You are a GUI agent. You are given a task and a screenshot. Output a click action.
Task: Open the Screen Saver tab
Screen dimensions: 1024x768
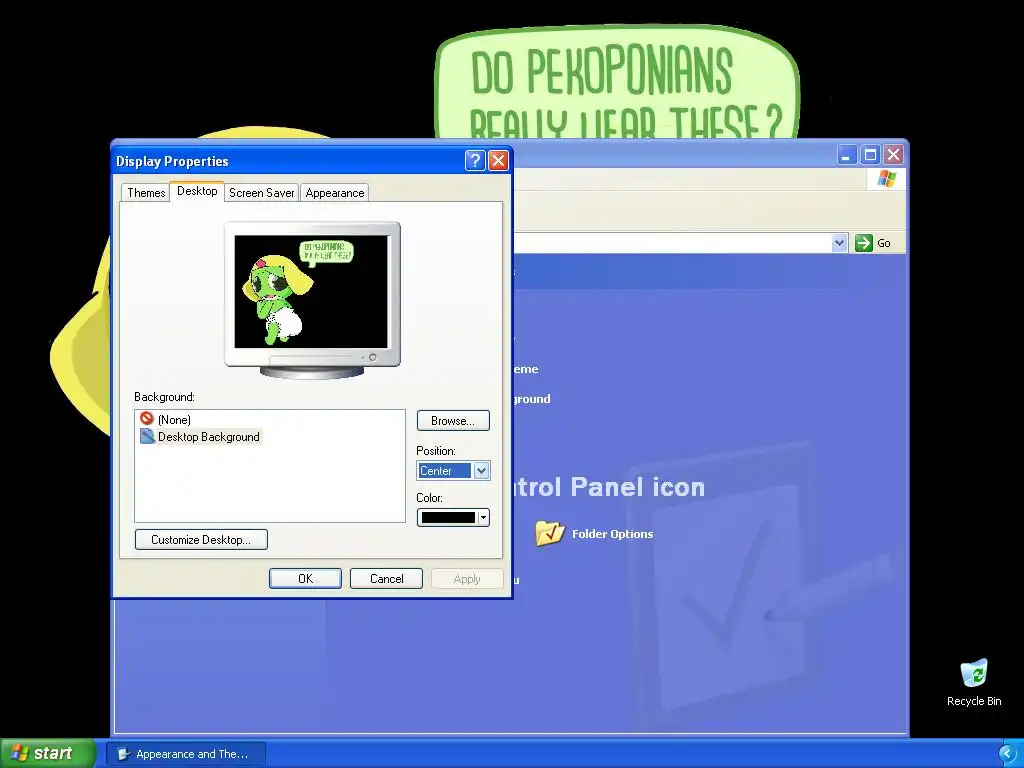pyautogui.click(x=262, y=193)
